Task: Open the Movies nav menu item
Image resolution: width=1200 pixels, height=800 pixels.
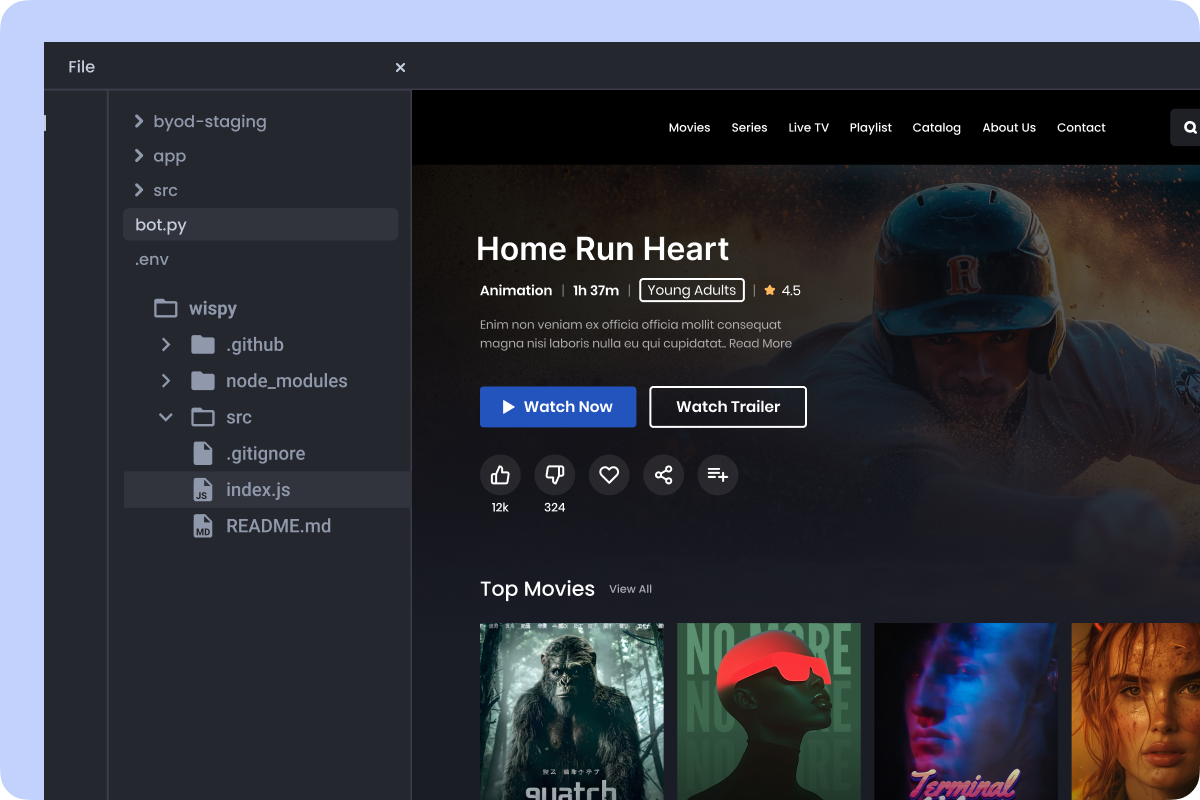Action: (x=689, y=128)
